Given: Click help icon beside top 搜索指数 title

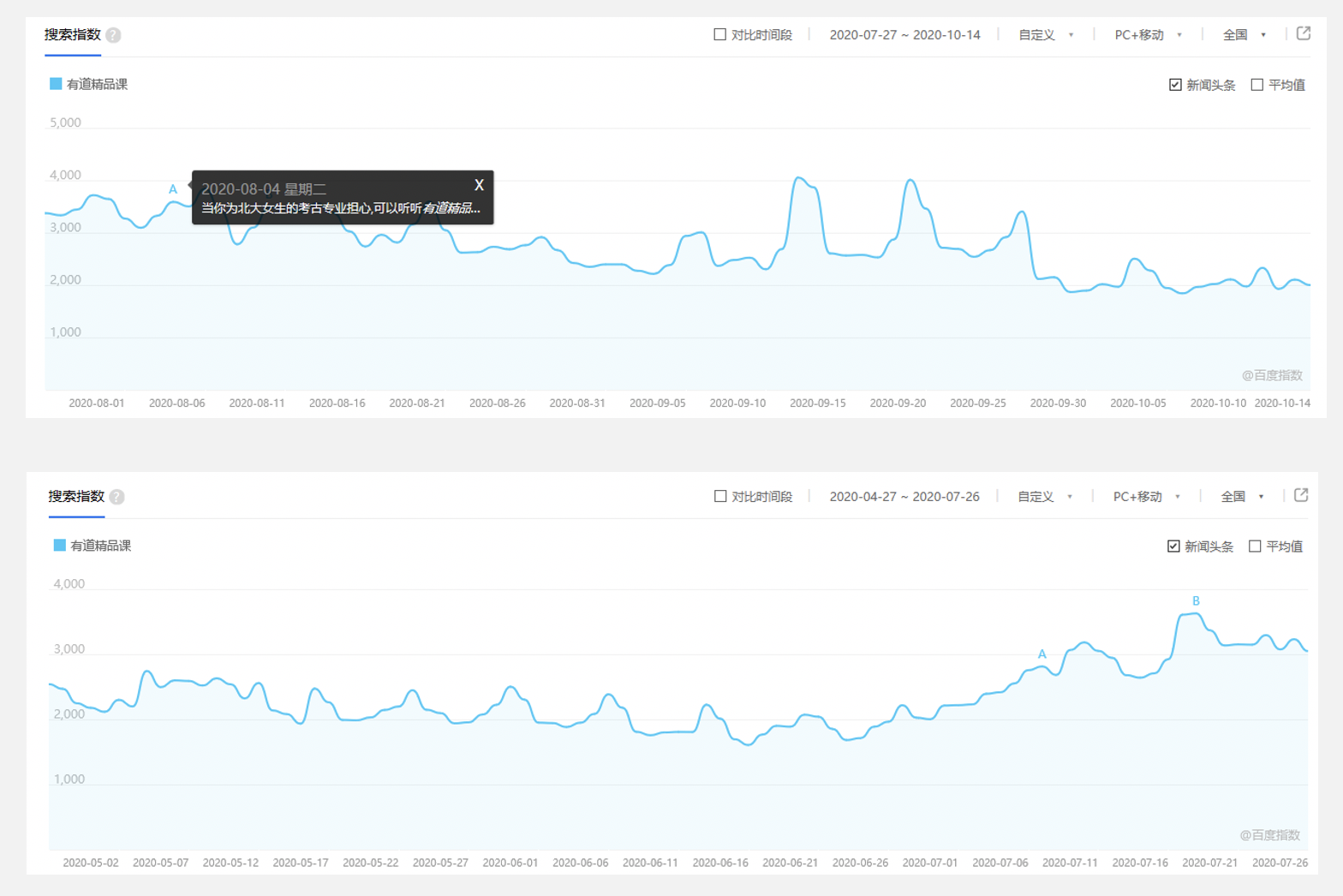Looking at the screenshot, I should coord(113,35).
